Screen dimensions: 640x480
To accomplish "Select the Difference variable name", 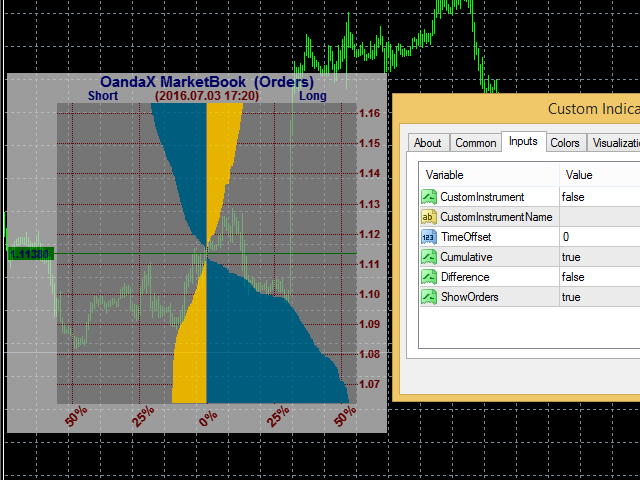I will click(x=465, y=277).
